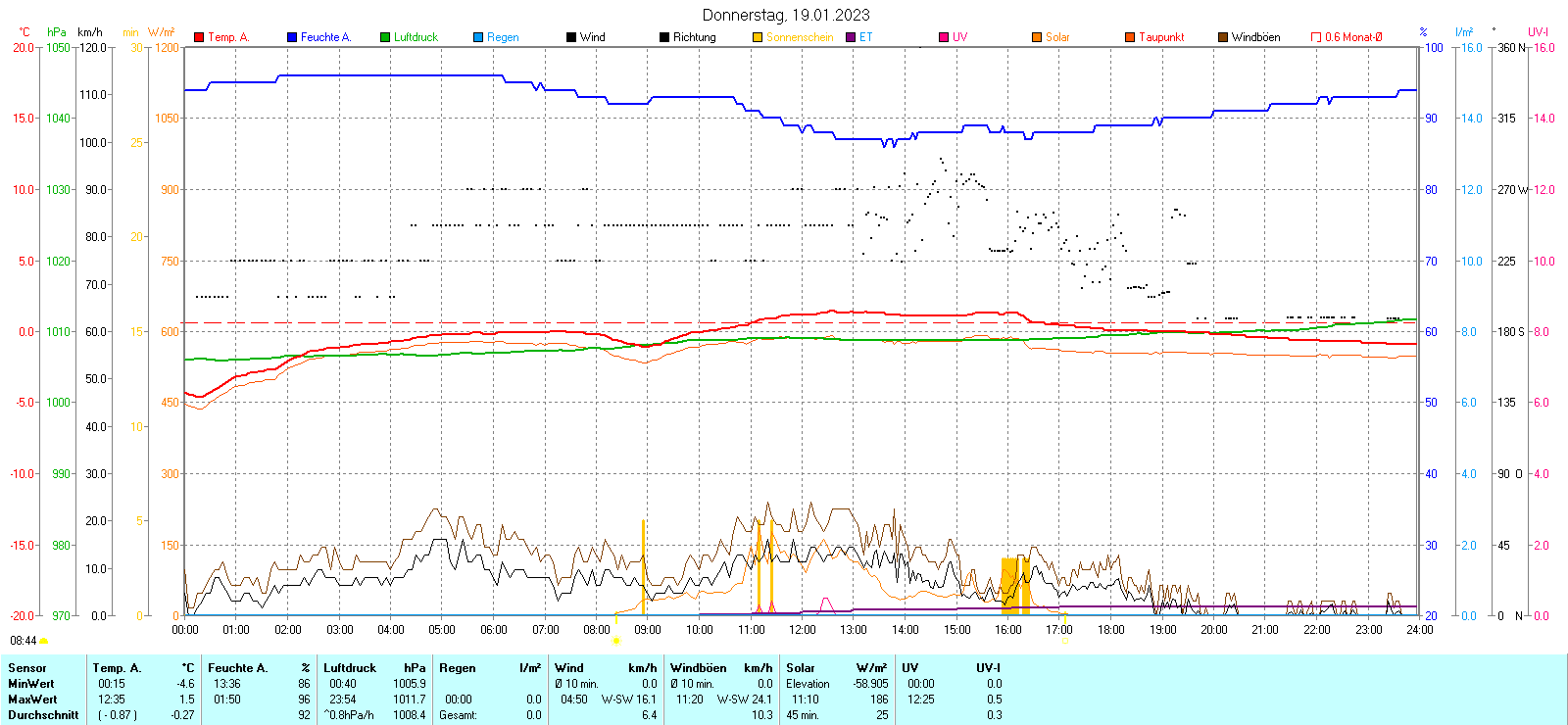Click the Richtung legend label
This screenshot has height=725, width=1568.
694,37
